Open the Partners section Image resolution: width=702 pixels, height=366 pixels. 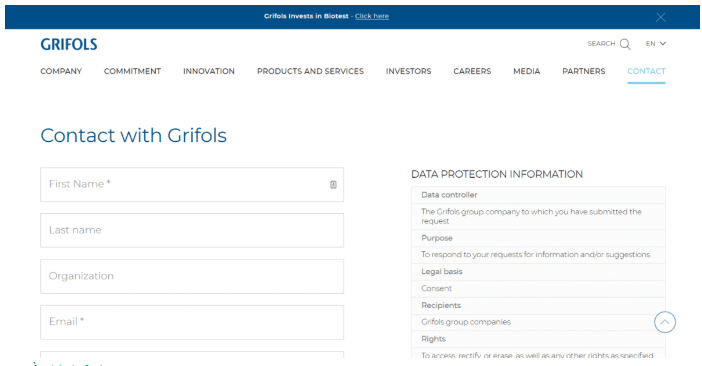pyautogui.click(x=583, y=71)
